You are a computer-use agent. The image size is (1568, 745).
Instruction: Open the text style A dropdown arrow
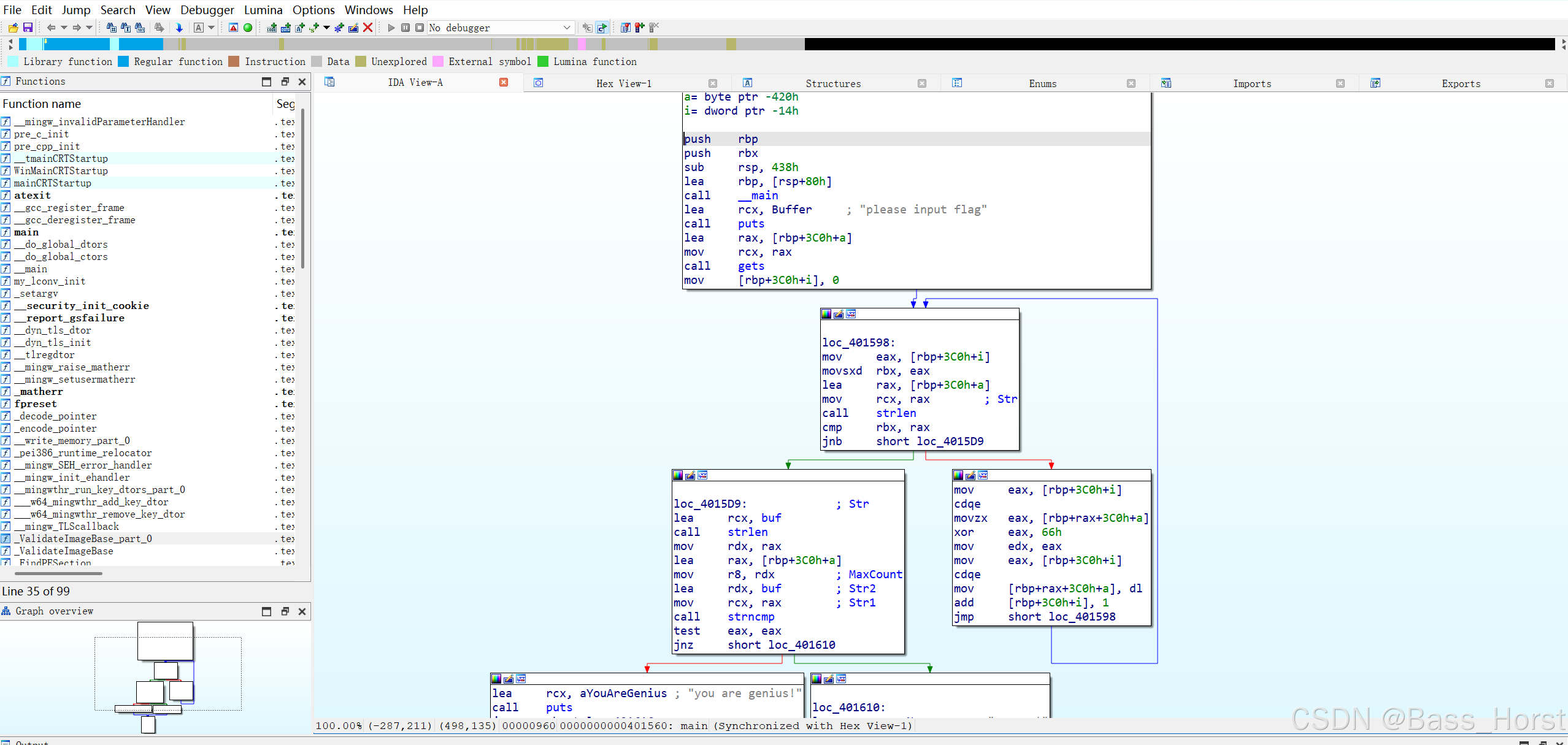(212, 28)
